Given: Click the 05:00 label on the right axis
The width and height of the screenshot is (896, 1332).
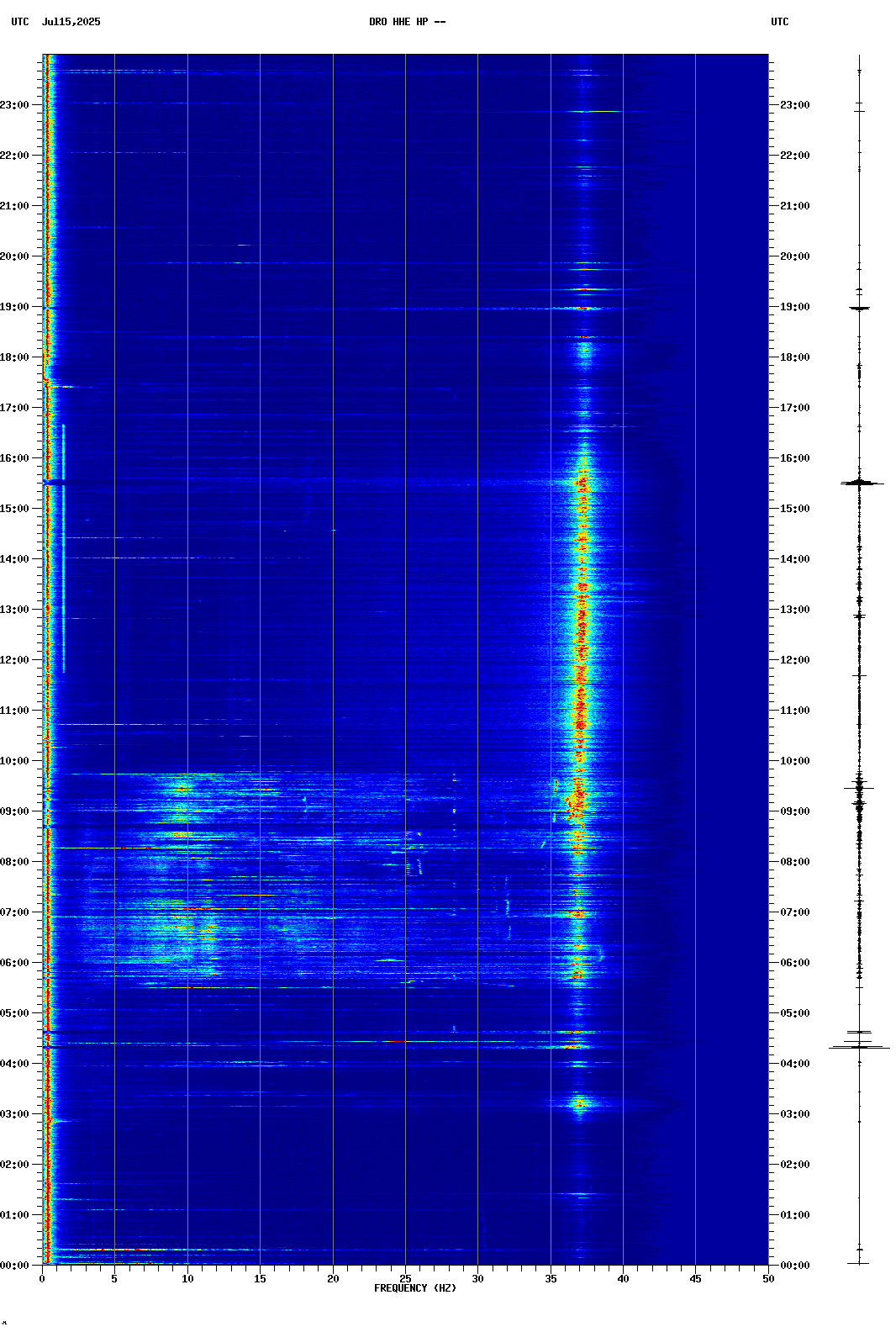Looking at the screenshot, I should (795, 1013).
